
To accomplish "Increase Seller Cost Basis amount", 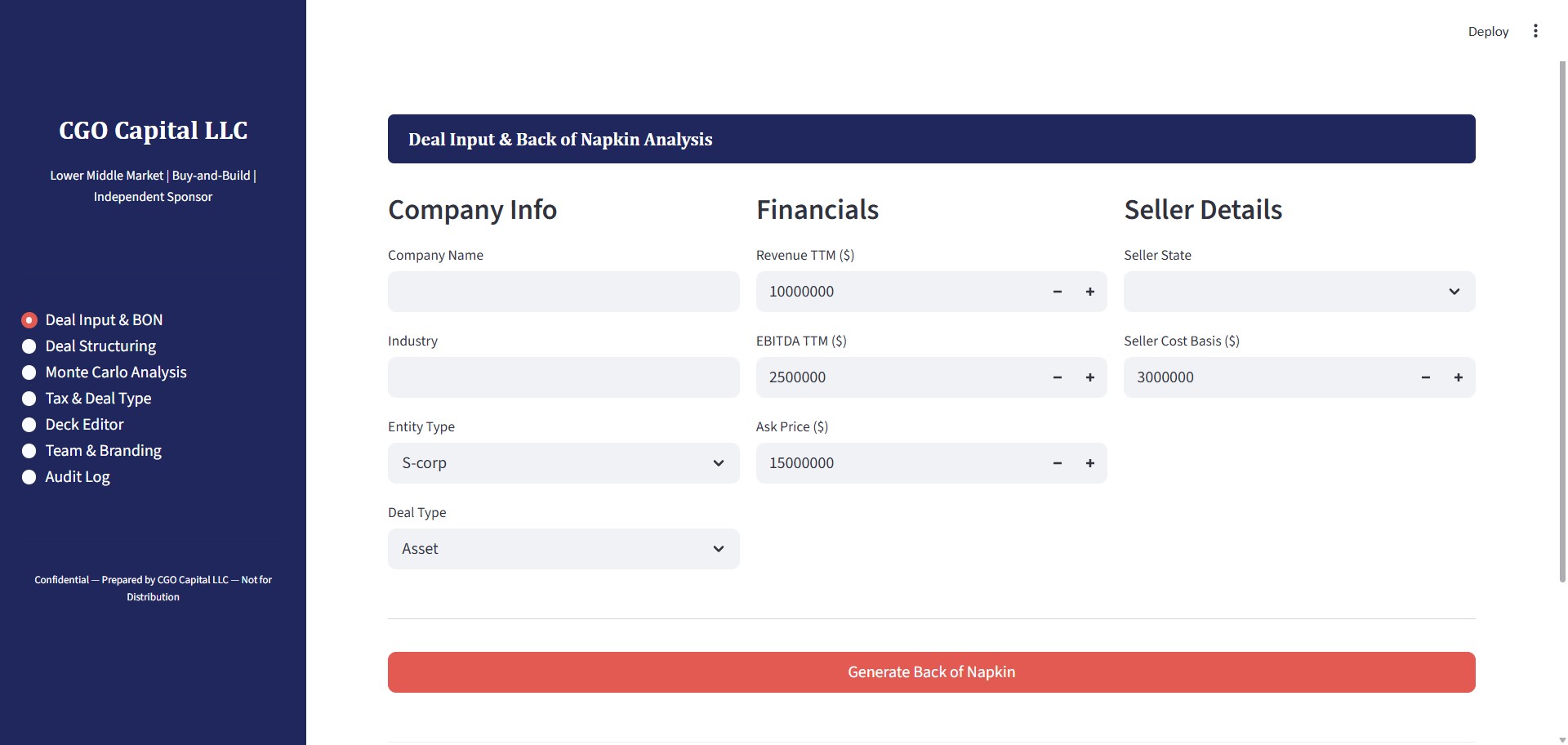I will (x=1458, y=377).
